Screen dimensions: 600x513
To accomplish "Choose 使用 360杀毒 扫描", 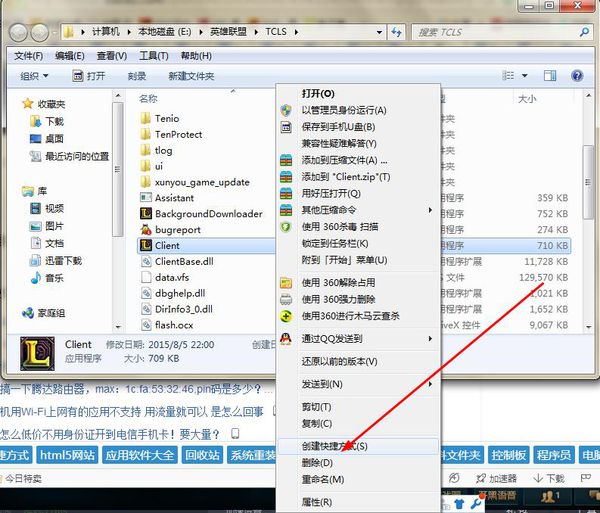I will click(358, 226).
